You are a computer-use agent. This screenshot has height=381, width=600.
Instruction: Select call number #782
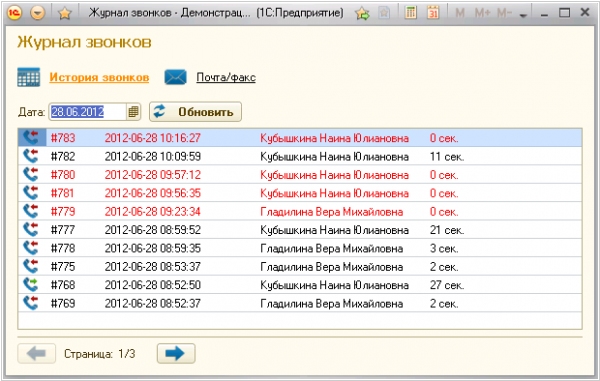point(63,156)
